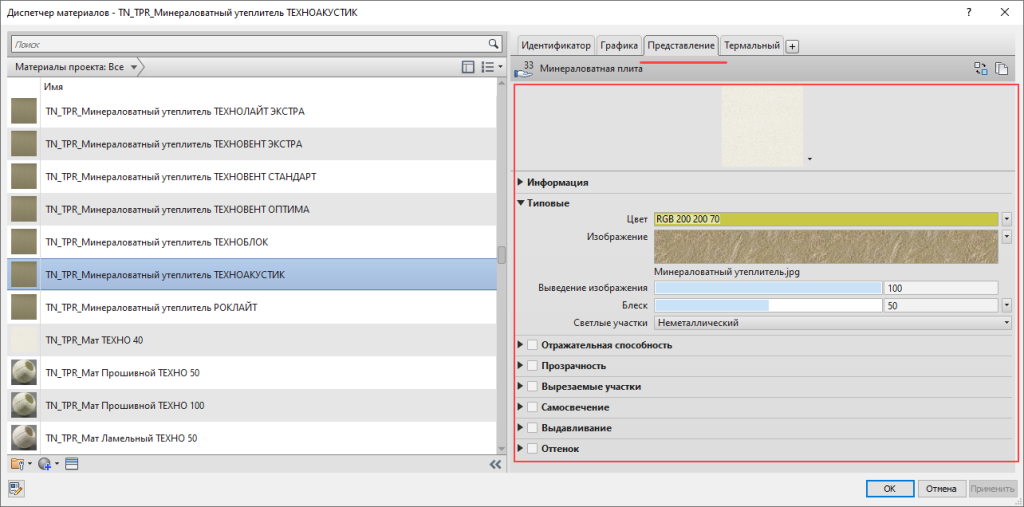Select ТЕХНОВЕНТ СТАНДАРТ material row
The height and width of the screenshot is (507, 1024).
(252, 176)
